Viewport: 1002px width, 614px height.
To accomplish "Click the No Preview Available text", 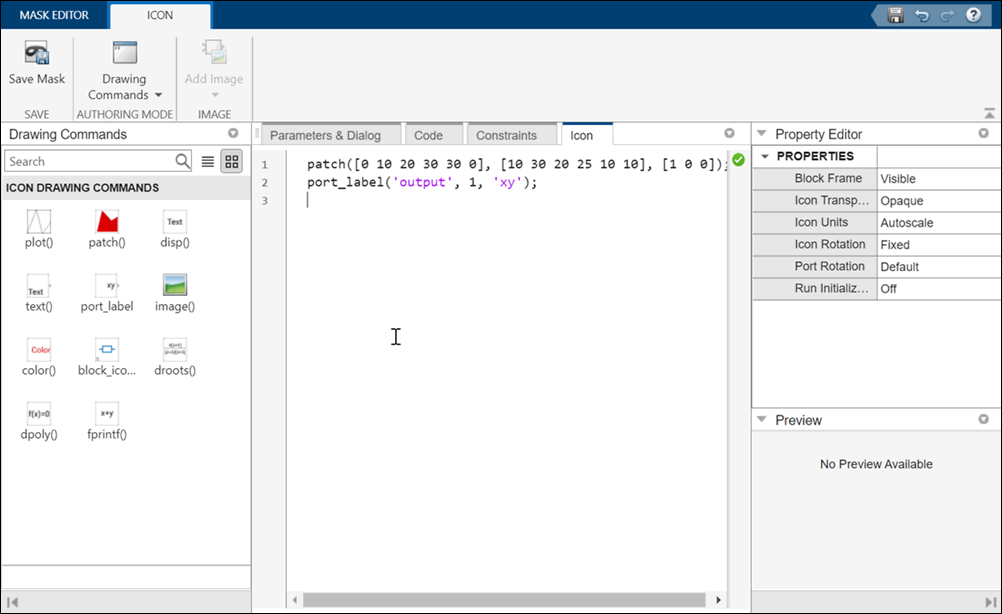I will 876,464.
